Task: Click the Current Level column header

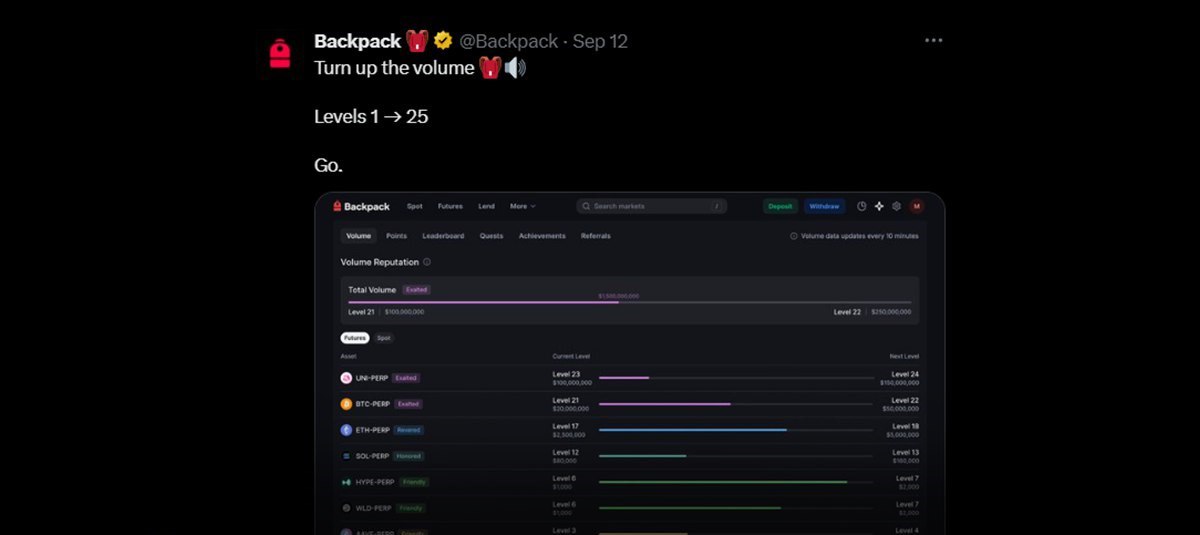Action: pos(571,356)
